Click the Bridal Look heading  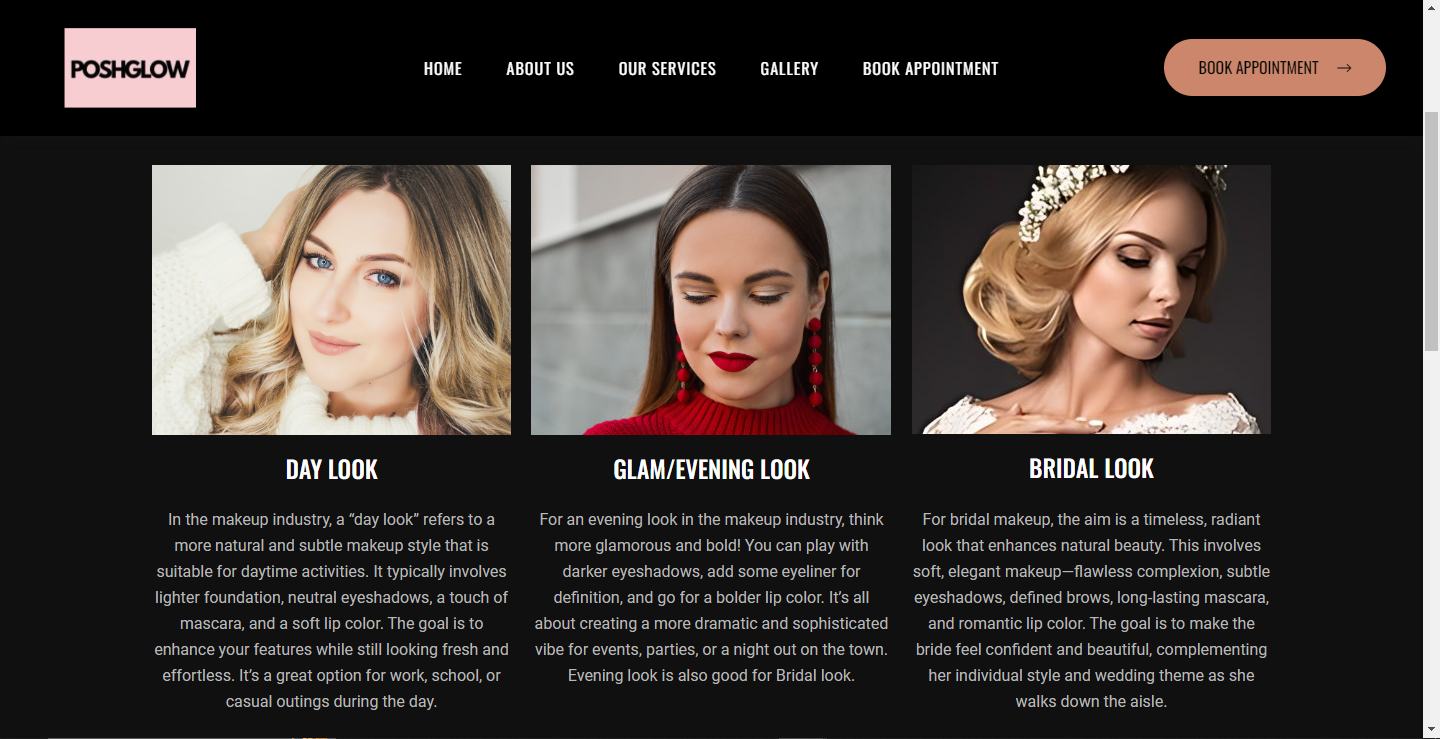tap(1091, 468)
